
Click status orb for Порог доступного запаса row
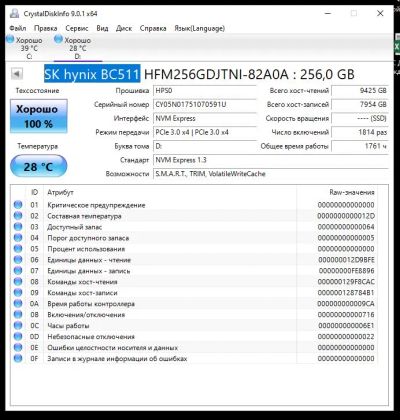point(18,238)
